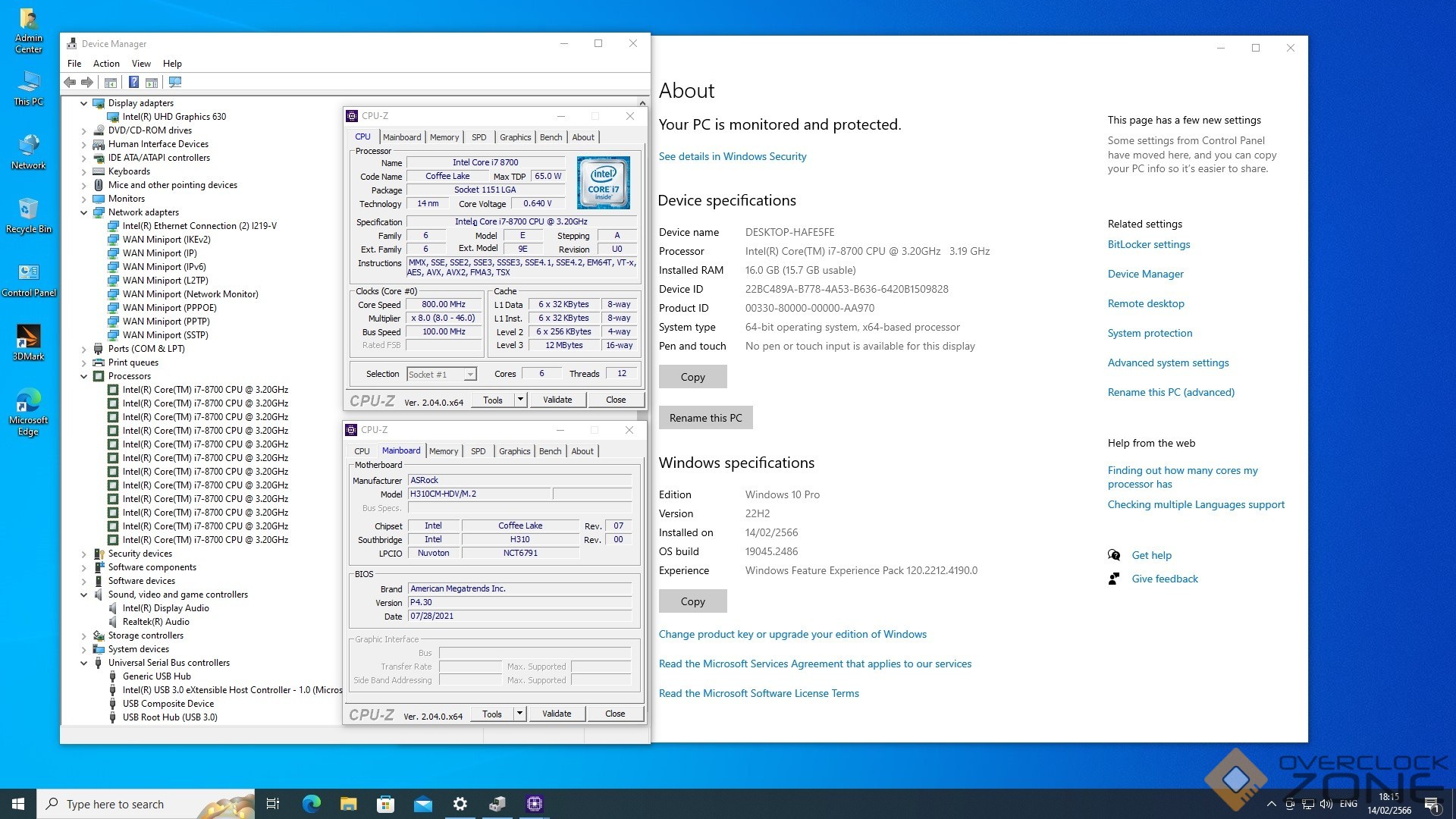Viewport: 1456px width, 819px height.
Task: Click the Rename this PC button
Action: click(x=705, y=418)
